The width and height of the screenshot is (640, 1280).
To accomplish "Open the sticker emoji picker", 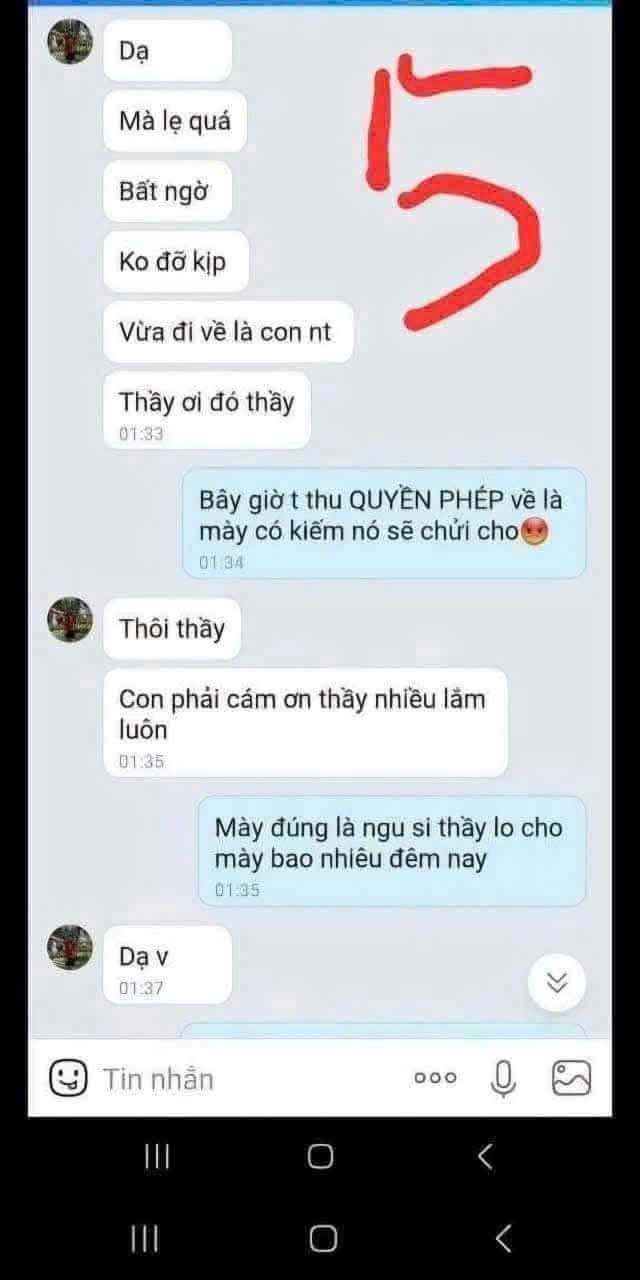I will [68, 1077].
